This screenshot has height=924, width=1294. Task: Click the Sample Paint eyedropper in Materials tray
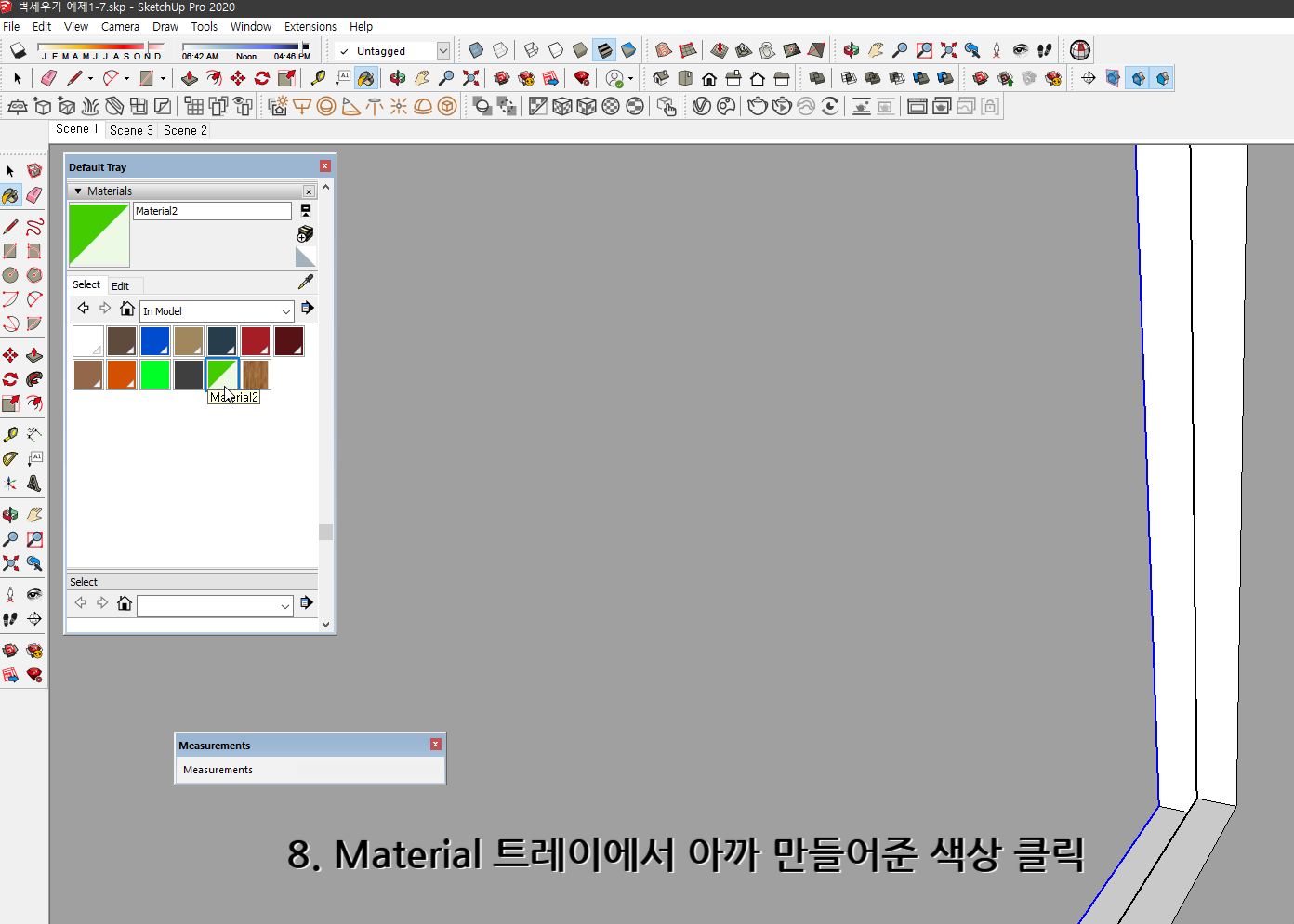pyautogui.click(x=305, y=281)
